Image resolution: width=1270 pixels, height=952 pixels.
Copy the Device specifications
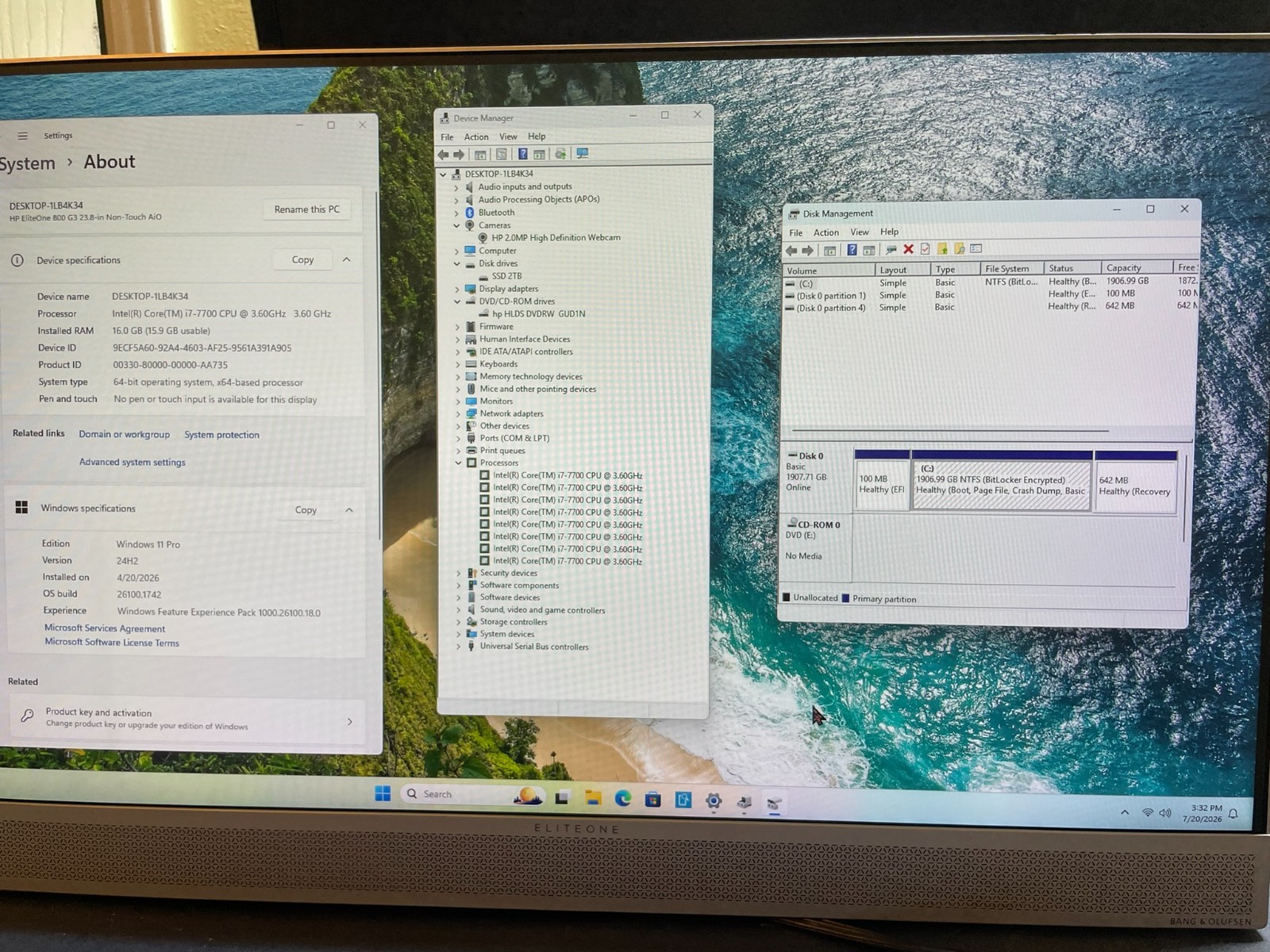pyautogui.click(x=302, y=259)
